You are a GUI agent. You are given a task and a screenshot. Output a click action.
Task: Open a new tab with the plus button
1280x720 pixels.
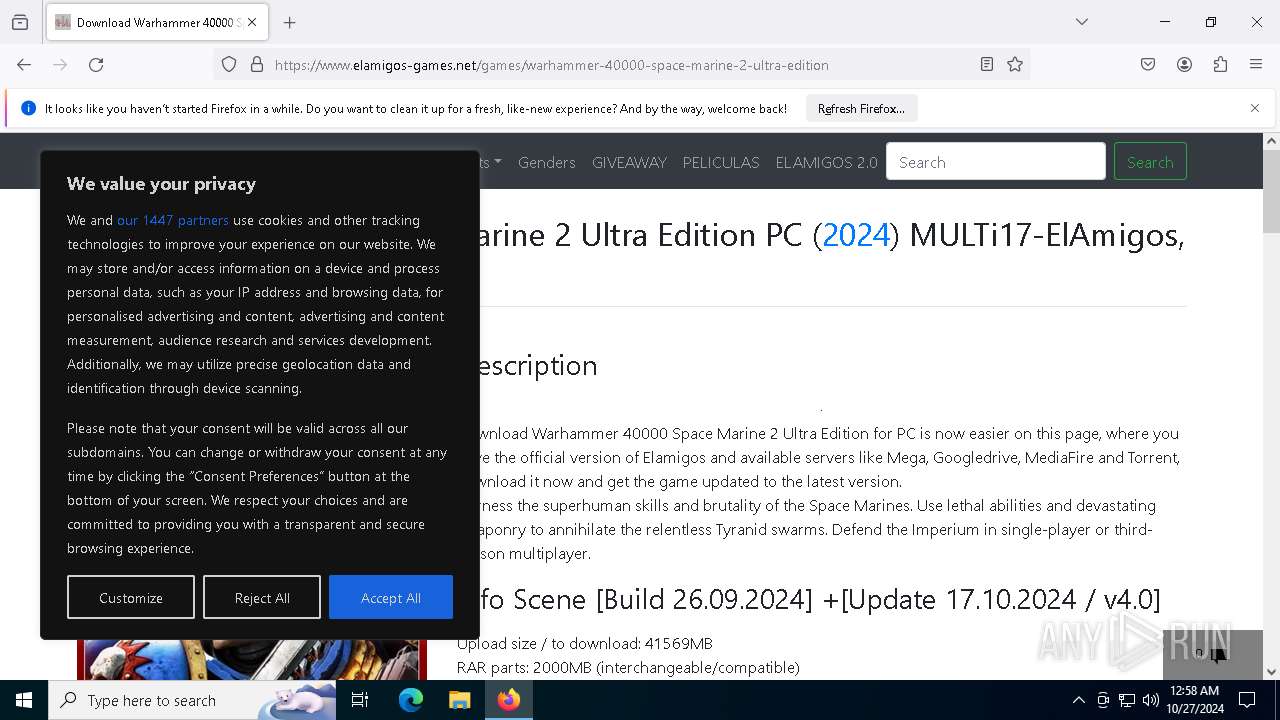tap(290, 22)
